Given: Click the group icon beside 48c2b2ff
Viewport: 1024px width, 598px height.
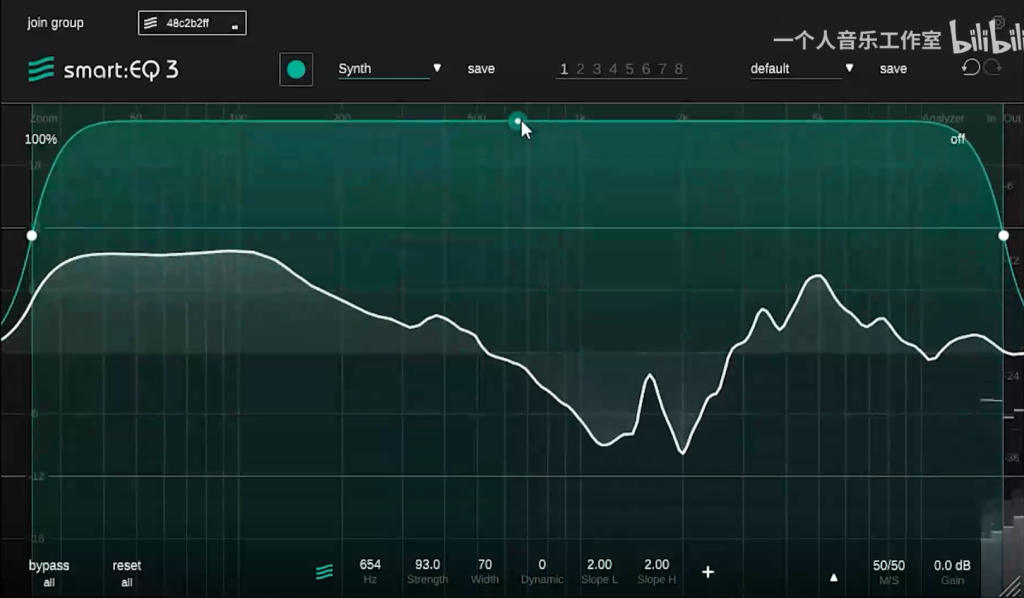Looking at the screenshot, I should pyautogui.click(x=151, y=23).
